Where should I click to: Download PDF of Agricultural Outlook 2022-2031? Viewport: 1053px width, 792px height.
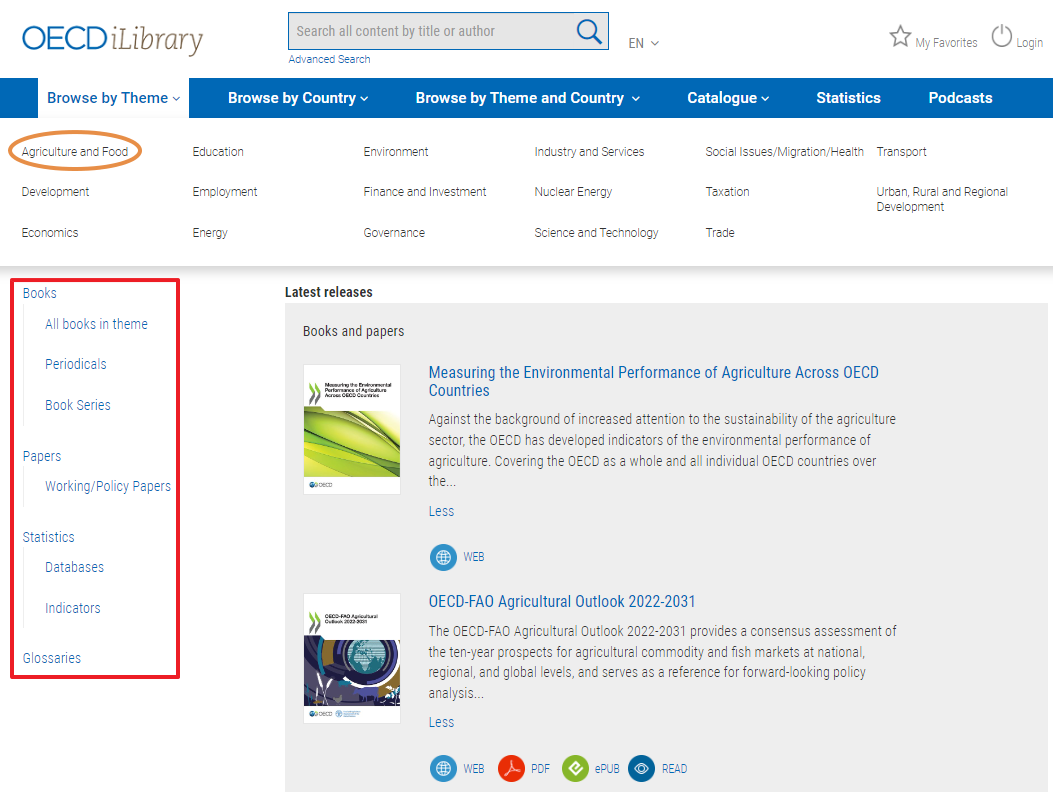click(512, 768)
